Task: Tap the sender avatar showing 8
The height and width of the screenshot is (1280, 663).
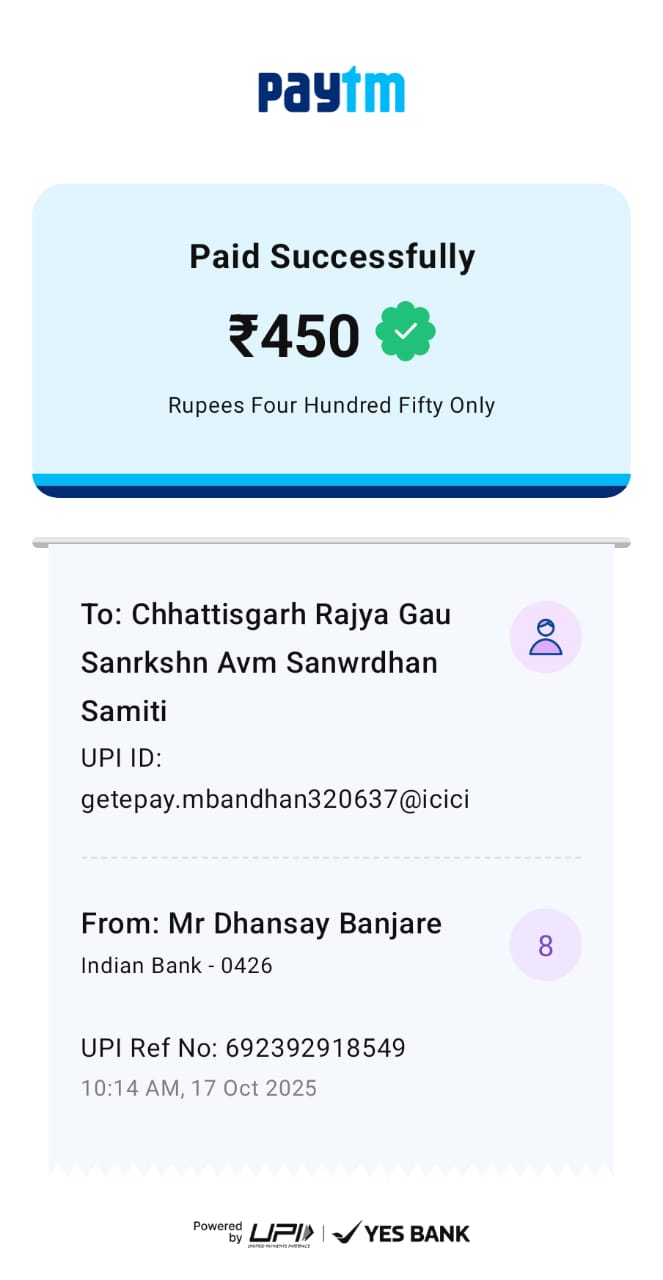Action: [545, 945]
